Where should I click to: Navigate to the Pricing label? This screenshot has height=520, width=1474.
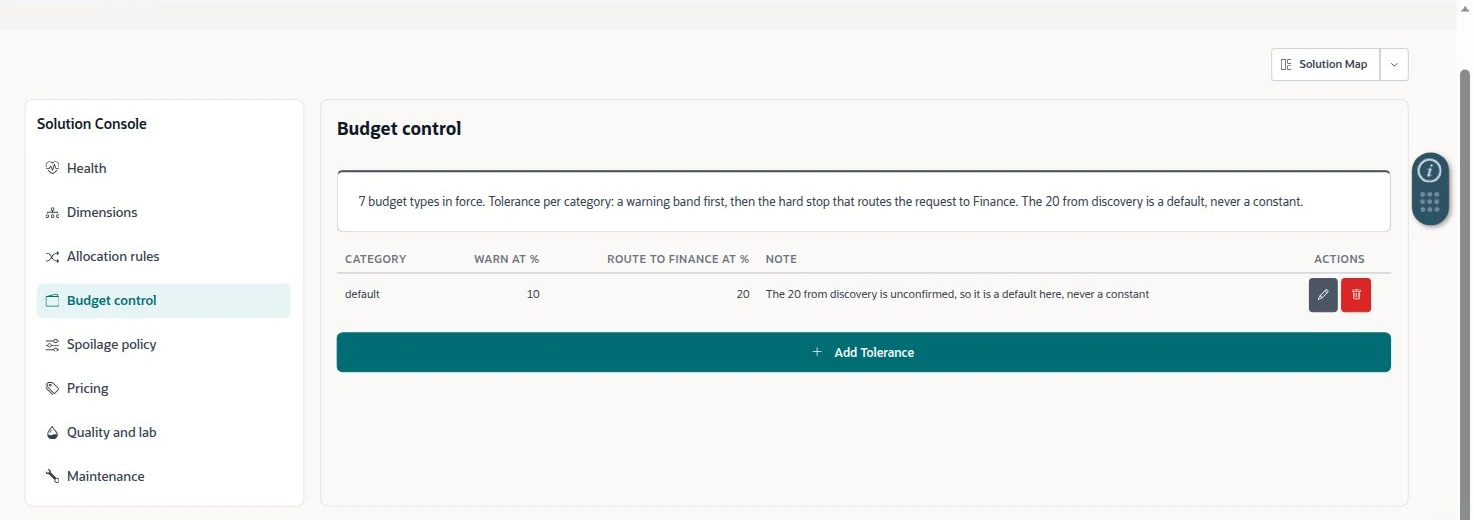click(88, 388)
